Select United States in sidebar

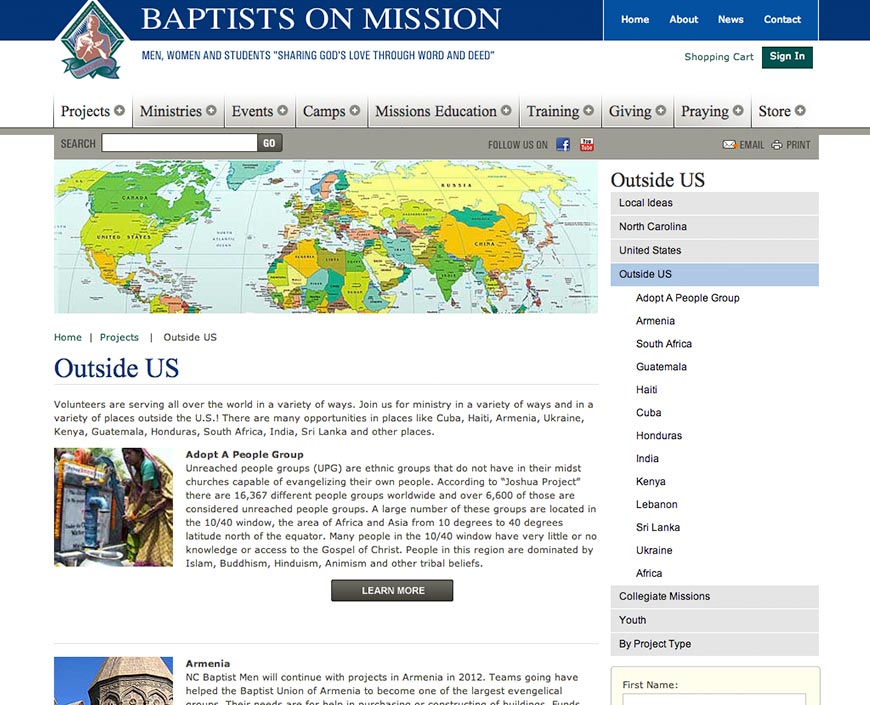tap(715, 251)
